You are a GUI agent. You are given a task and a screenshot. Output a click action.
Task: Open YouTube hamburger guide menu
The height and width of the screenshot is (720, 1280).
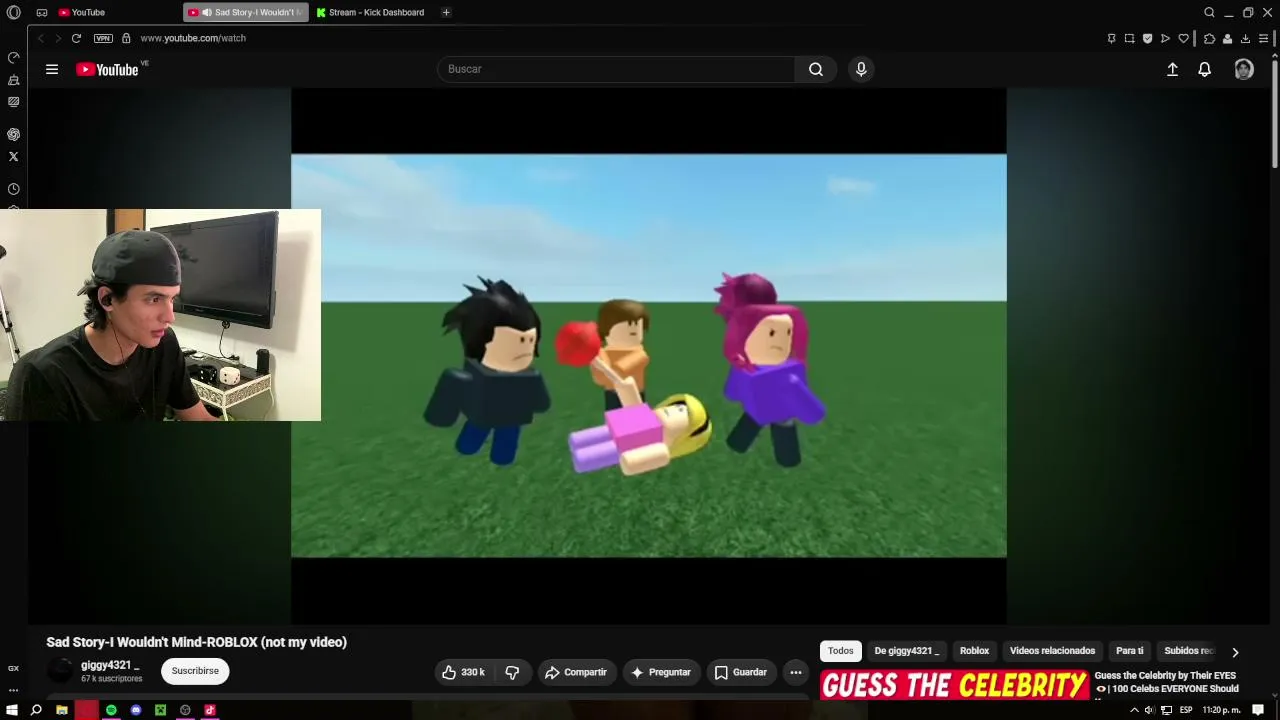(x=52, y=69)
